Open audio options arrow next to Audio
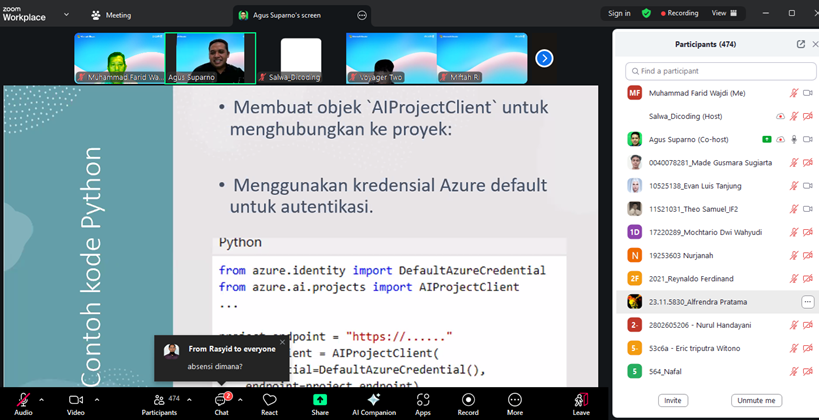 tap(42, 400)
